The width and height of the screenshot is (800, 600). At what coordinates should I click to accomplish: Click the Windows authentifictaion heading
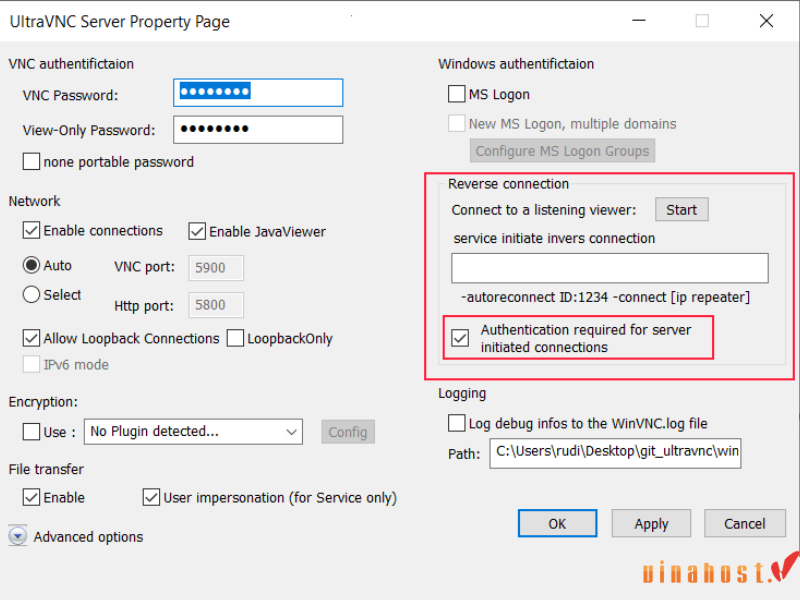(516, 64)
